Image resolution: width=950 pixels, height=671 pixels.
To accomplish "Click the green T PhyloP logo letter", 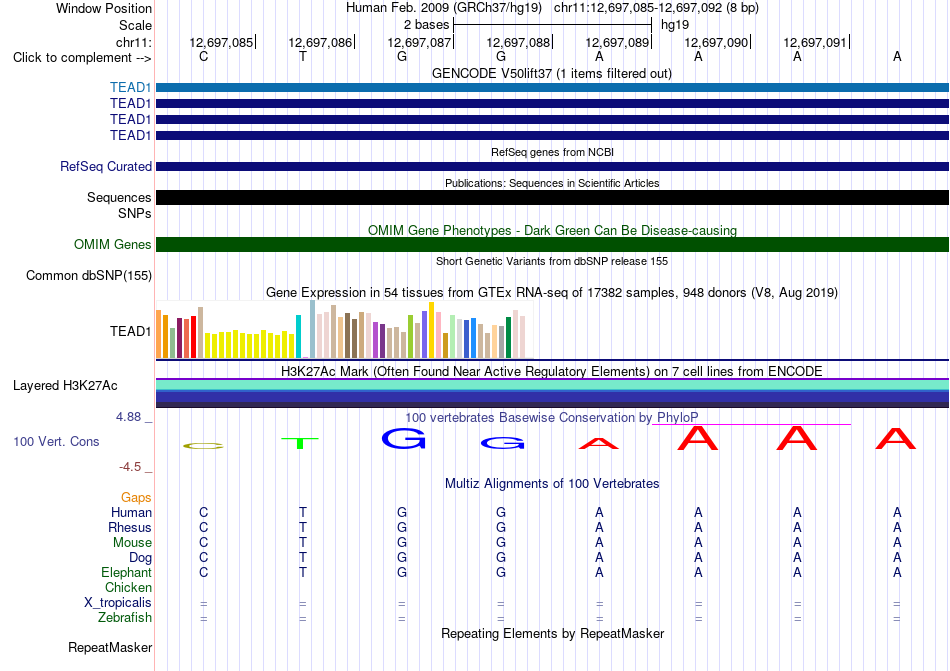I will 300,443.
